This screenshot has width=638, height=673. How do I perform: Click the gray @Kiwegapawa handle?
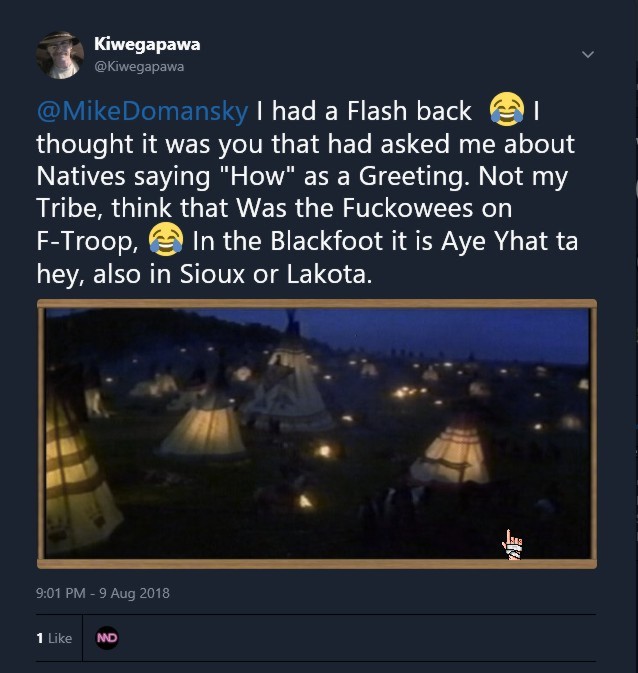coord(139,66)
